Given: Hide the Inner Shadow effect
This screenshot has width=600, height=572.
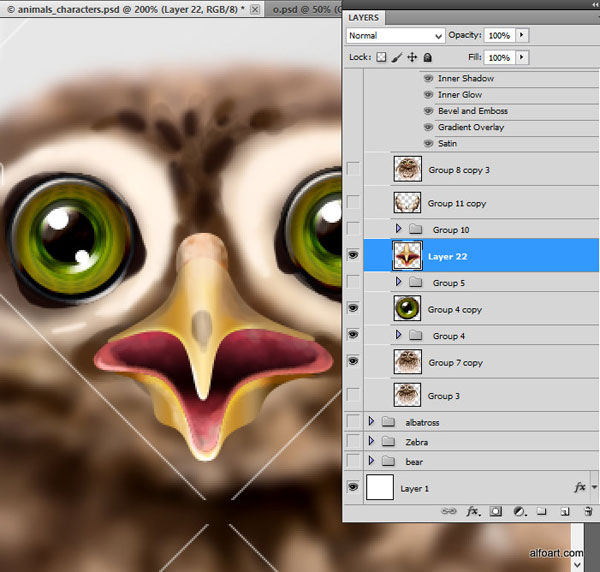Looking at the screenshot, I should pos(429,78).
